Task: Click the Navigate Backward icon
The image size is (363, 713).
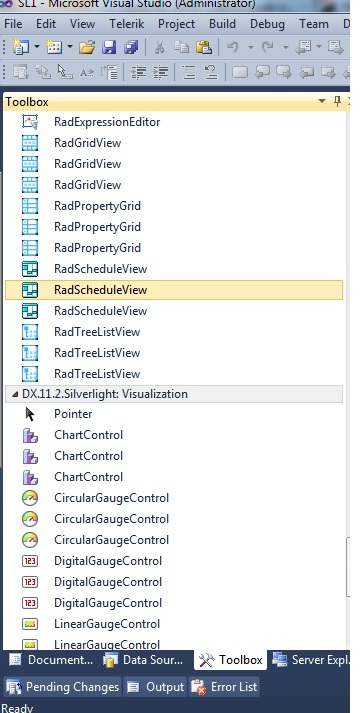Action: (303, 47)
